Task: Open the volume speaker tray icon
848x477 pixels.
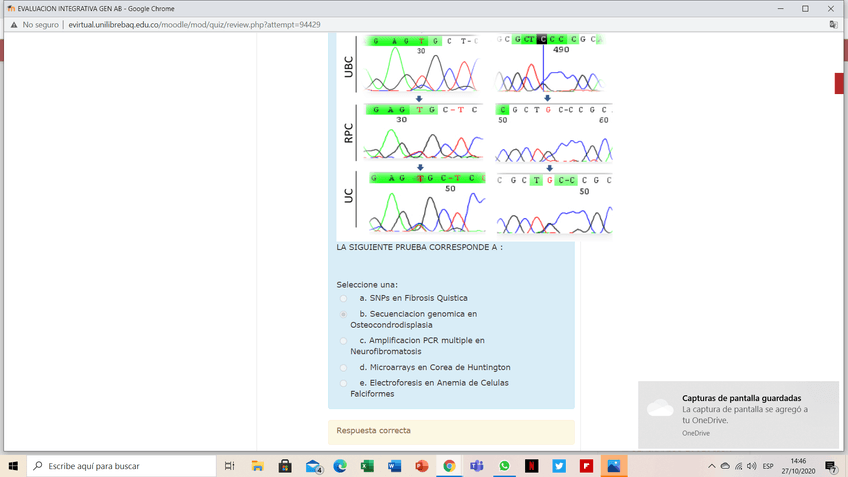Action: [752, 466]
